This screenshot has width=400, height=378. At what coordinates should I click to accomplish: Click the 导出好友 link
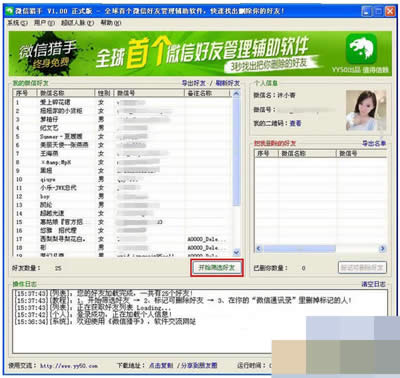194,83
